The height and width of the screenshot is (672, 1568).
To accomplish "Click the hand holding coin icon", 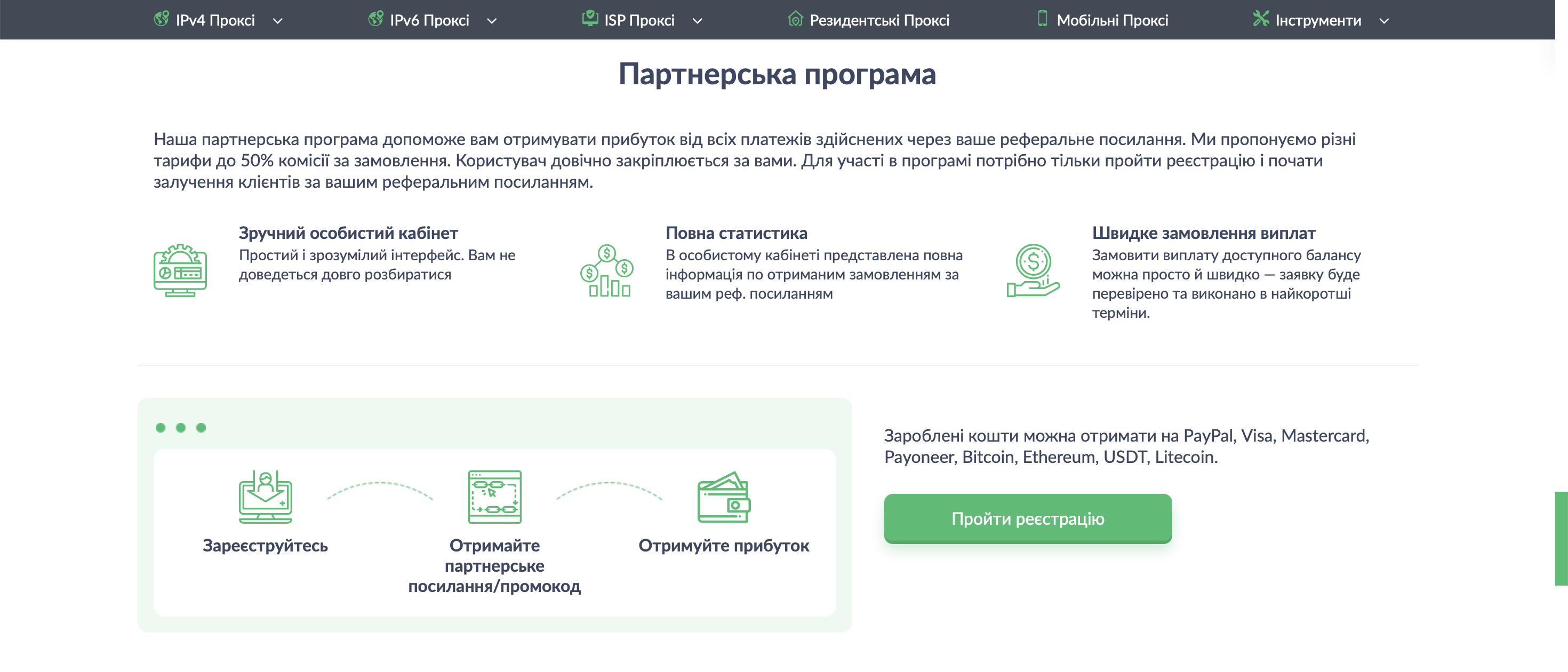I will [x=1033, y=270].
